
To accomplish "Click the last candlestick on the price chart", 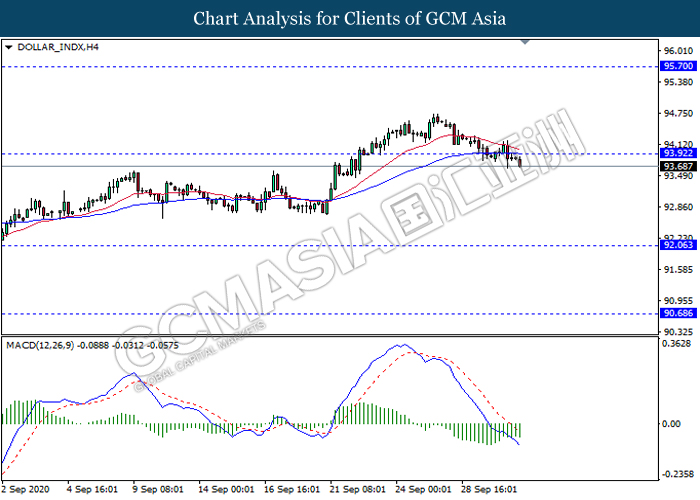I will click(x=520, y=160).
